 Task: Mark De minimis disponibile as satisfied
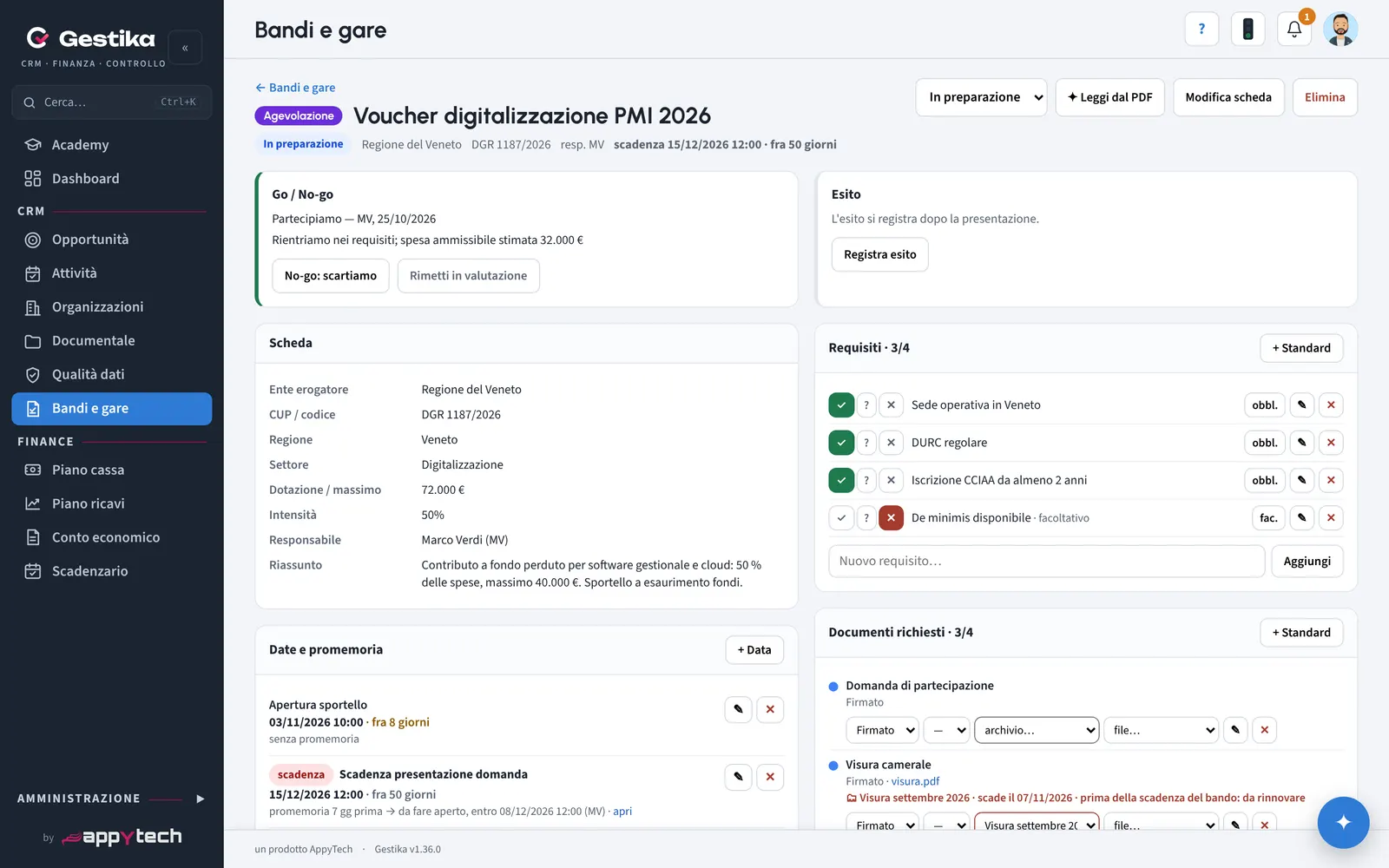pyautogui.click(x=841, y=518)
